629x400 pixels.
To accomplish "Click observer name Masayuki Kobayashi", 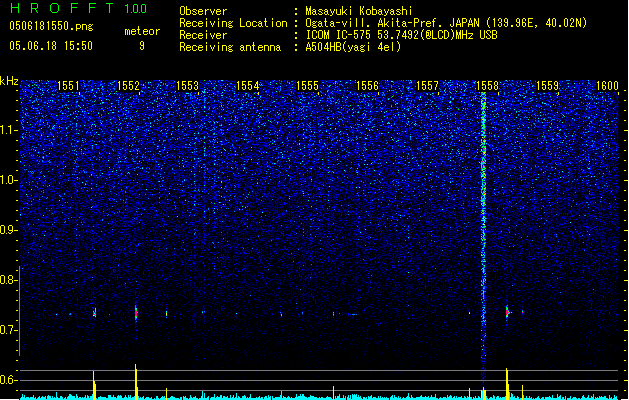I will point(359,11).
